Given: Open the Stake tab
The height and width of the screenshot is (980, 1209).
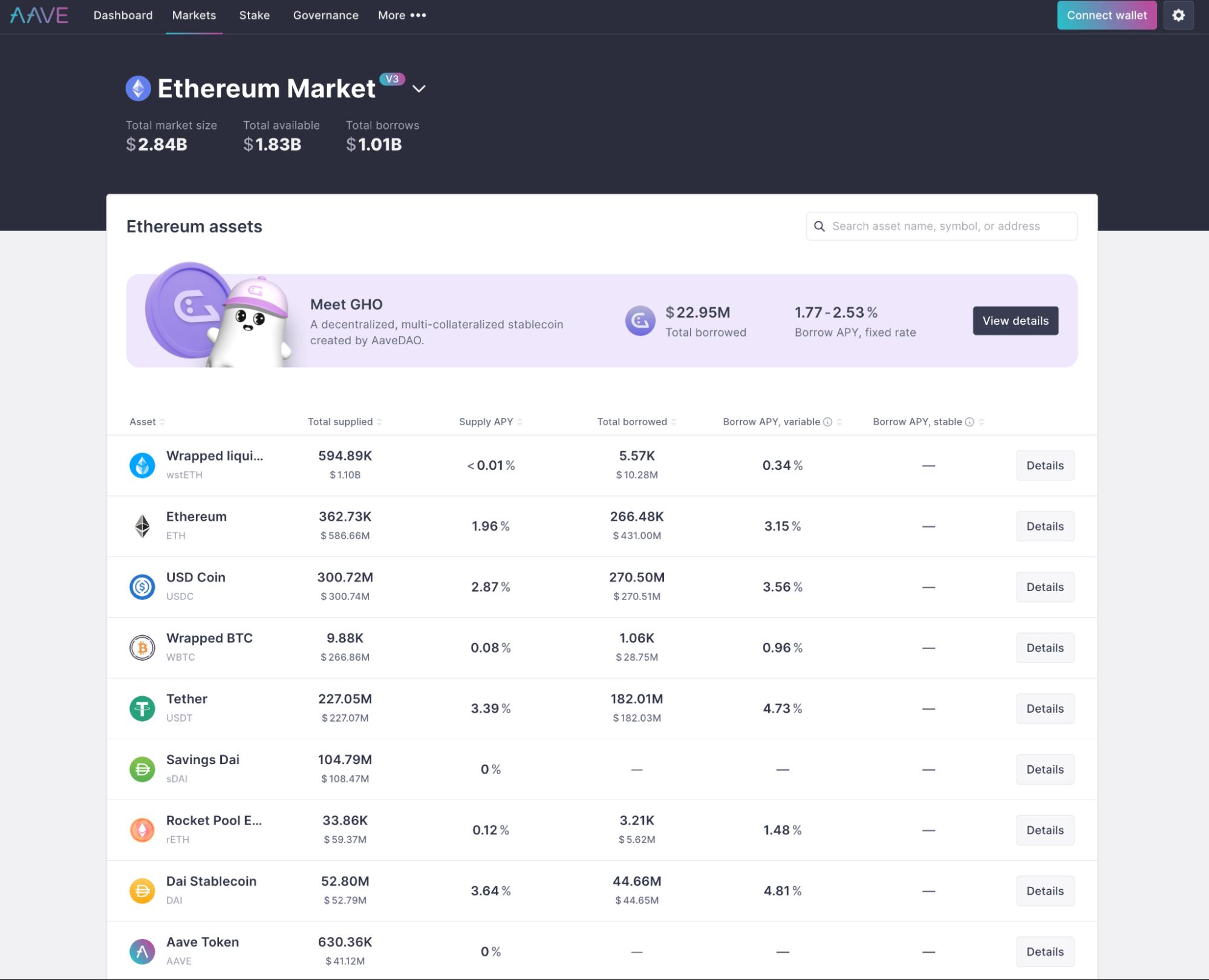Looking at the screenshot, I should pyautogui.click(x=255, y=15).
